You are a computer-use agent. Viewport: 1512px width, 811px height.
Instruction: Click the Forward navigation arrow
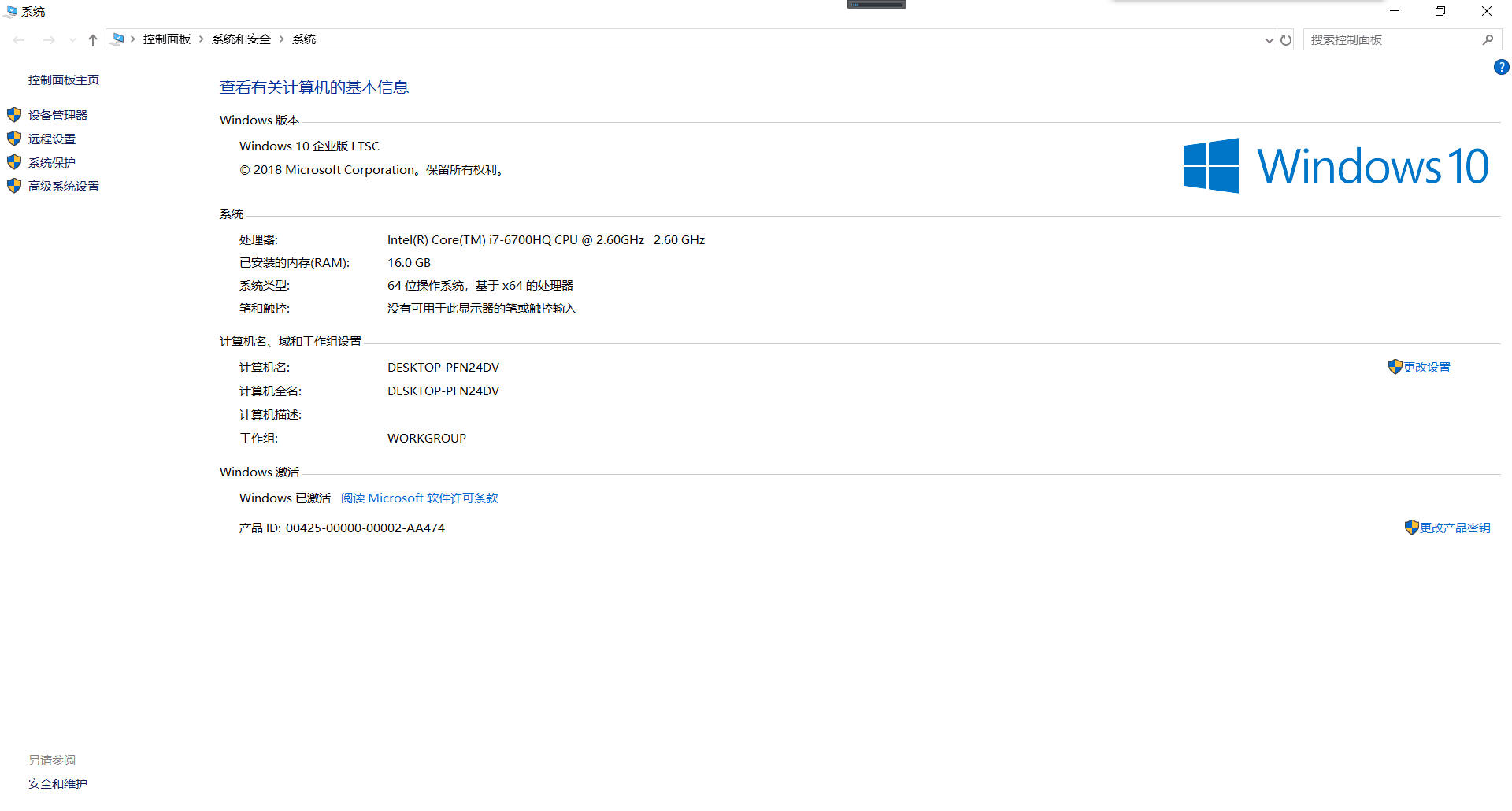[x=49, y=39]
